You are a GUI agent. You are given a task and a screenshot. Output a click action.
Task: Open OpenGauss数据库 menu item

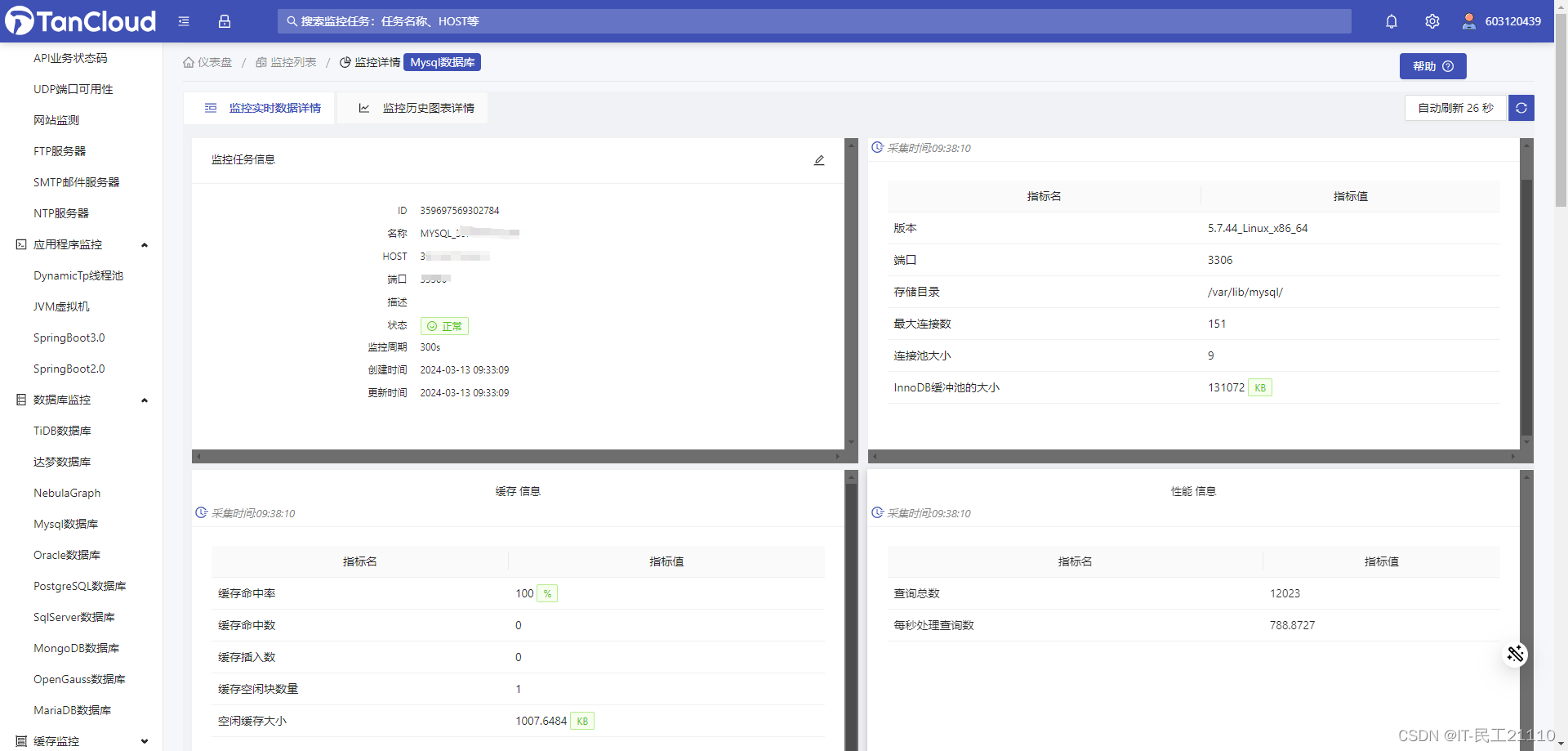pyautogui.click(x=79, y=679)
